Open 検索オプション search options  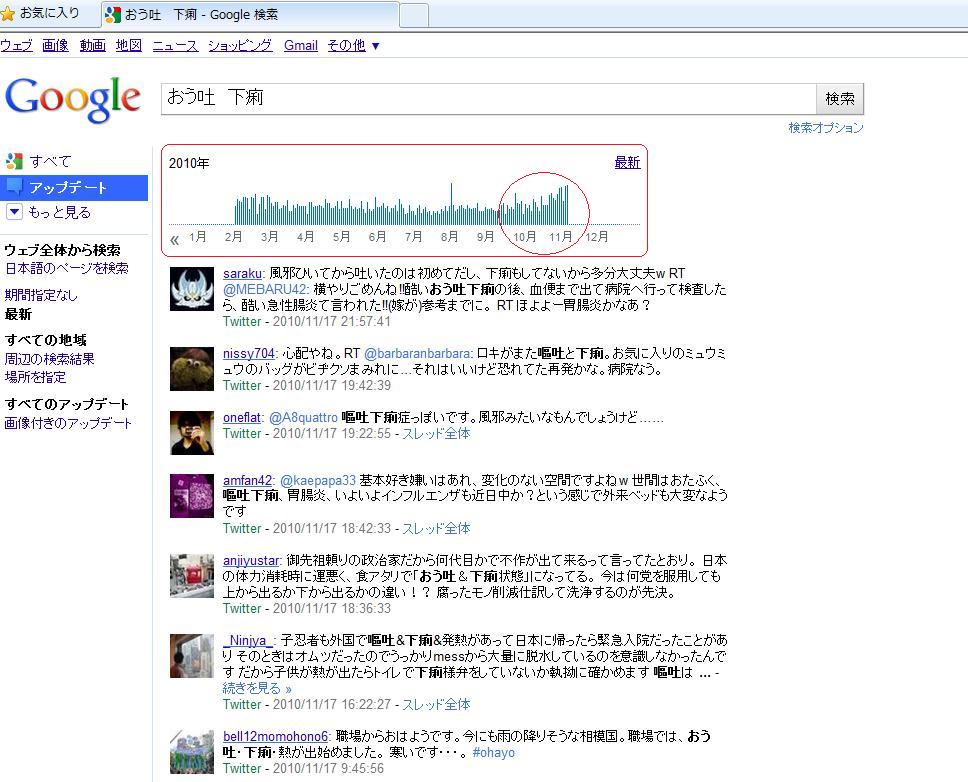click(x=825, y=128)
